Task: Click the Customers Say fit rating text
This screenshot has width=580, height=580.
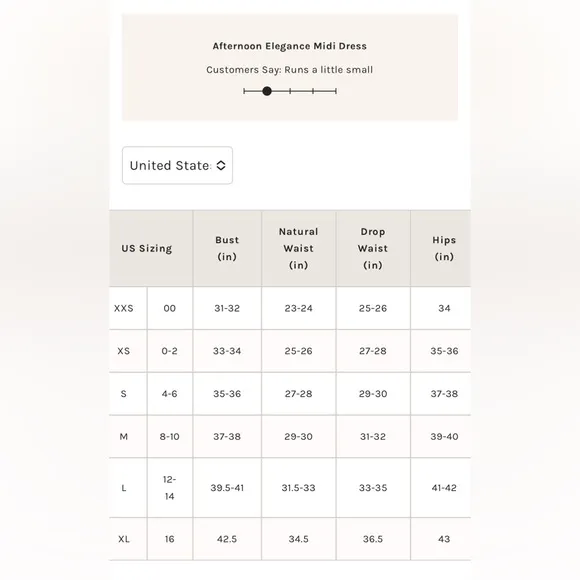Action: (290, 70)
